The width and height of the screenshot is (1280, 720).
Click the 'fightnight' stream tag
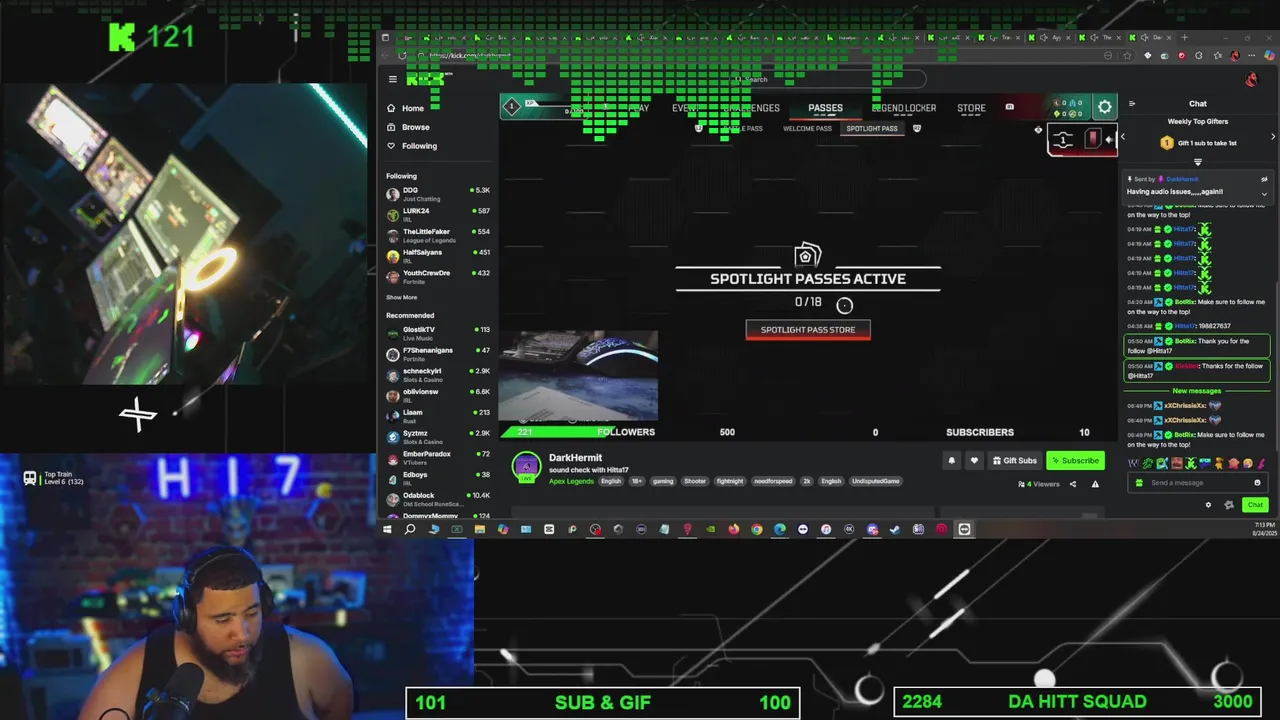point(730,481)
